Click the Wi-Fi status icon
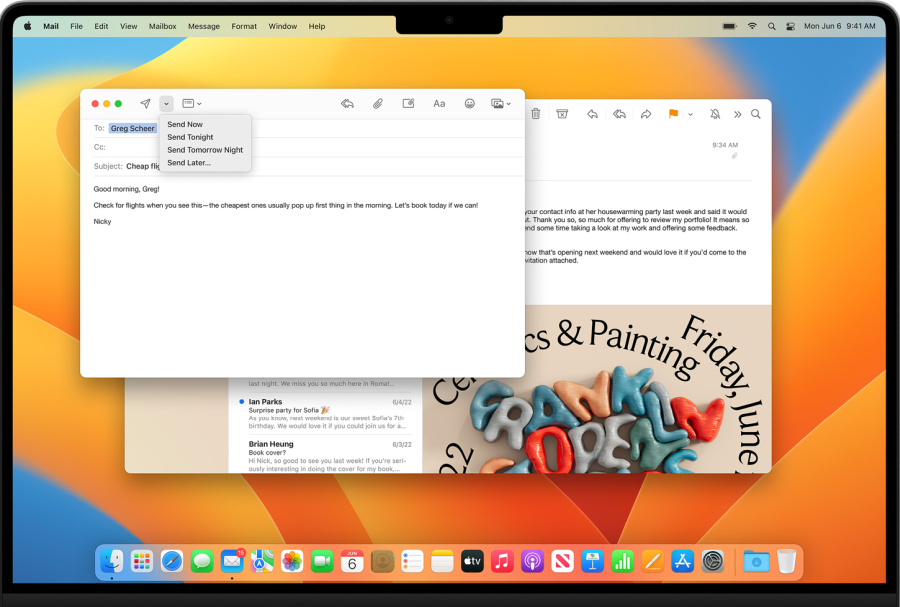The height and width of the screenshot is (607, 900). 752,26
